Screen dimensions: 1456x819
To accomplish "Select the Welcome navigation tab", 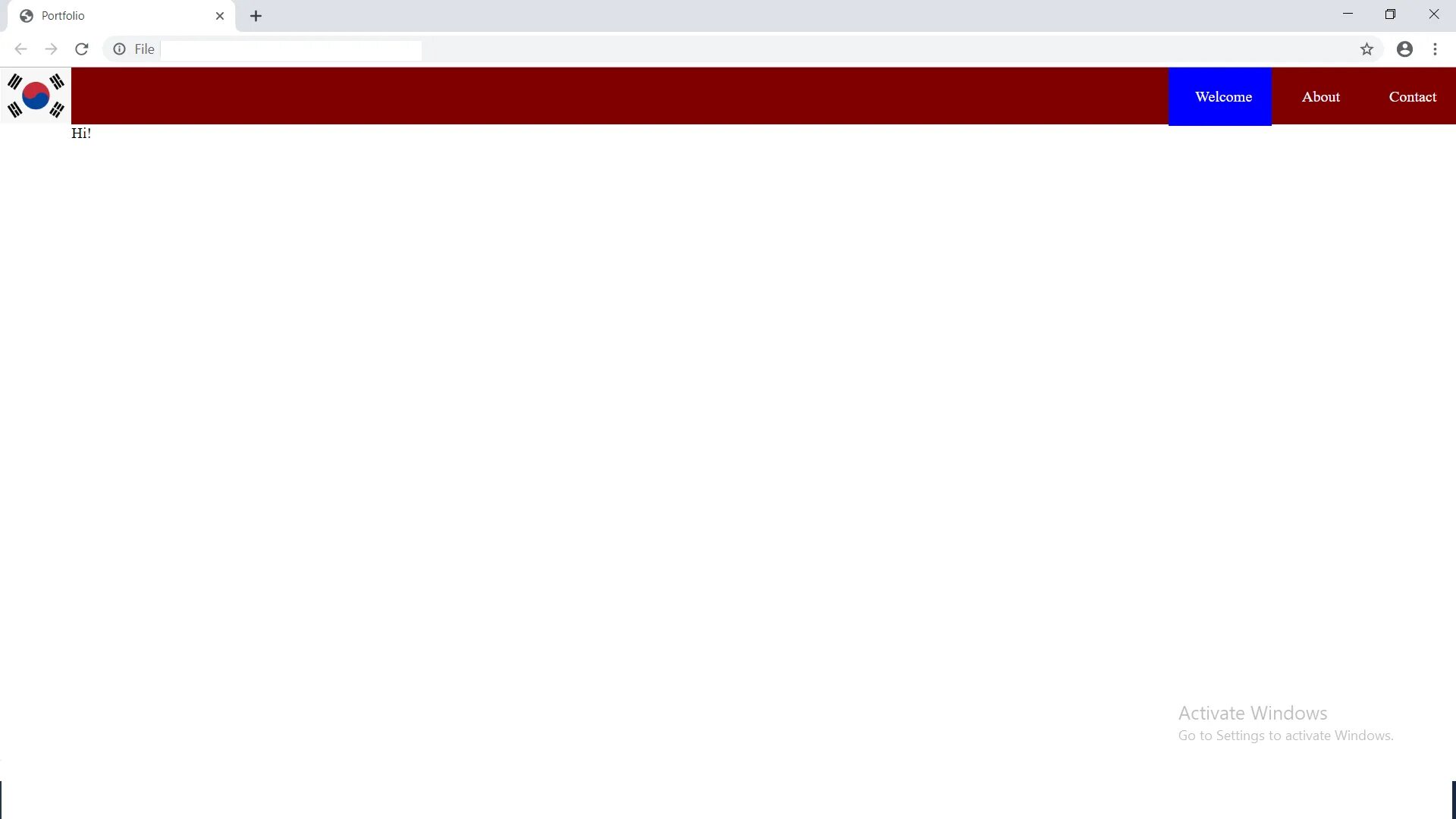I will pos(1223,97).
